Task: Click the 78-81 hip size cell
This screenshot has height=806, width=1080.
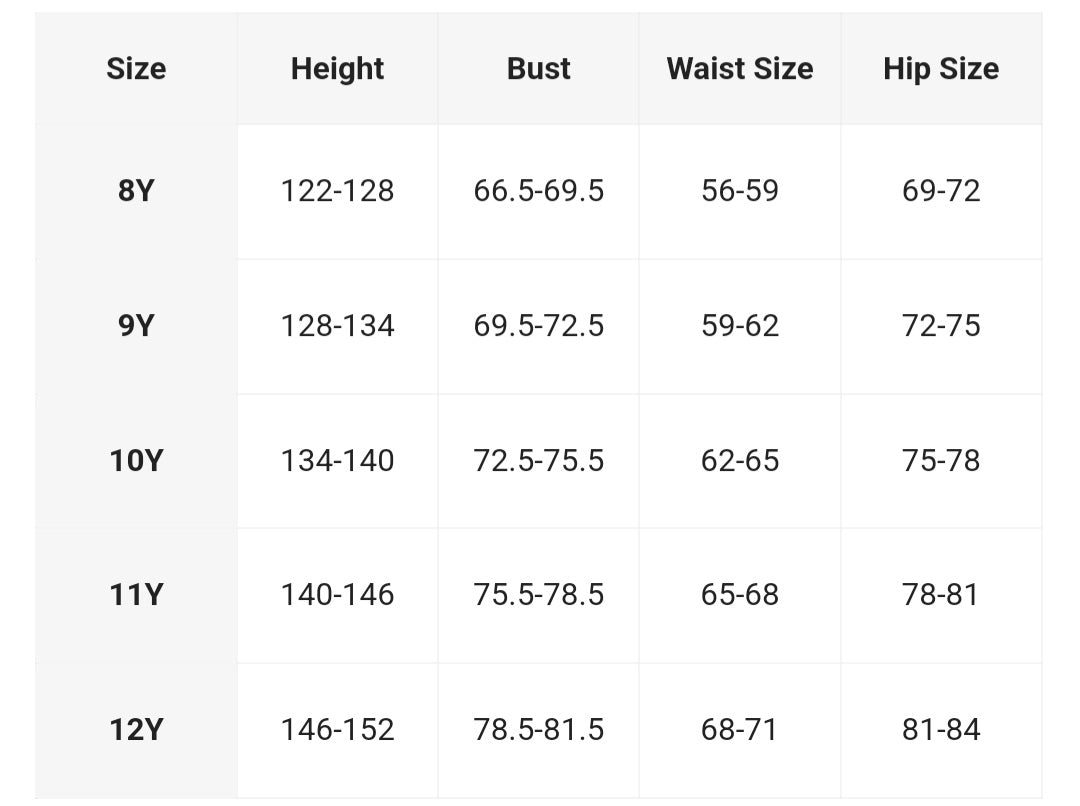Action: point(941,595)
